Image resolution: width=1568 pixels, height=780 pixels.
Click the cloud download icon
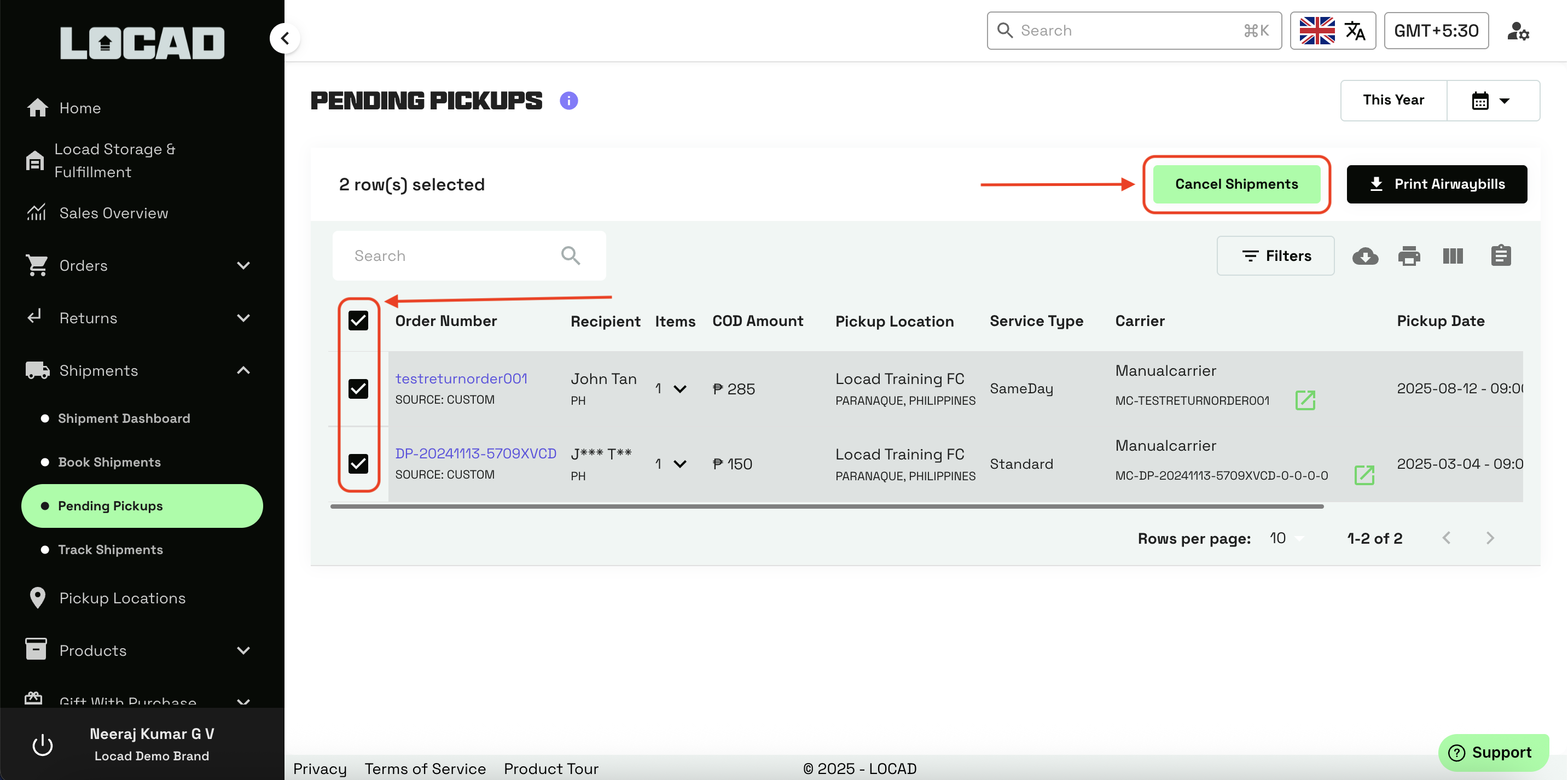1366,256
